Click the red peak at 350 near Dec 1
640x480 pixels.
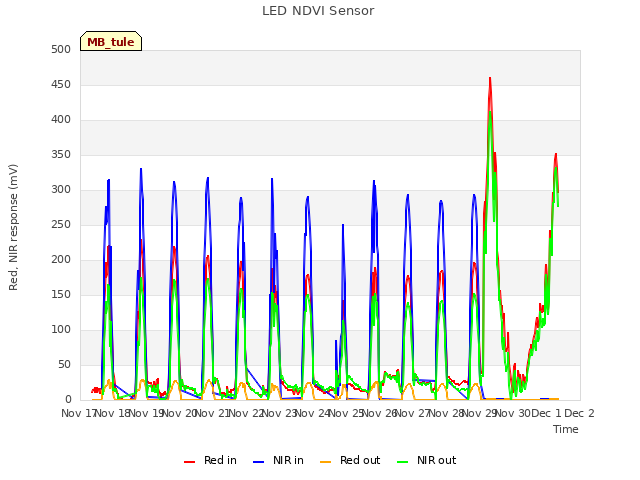(556, 154)
